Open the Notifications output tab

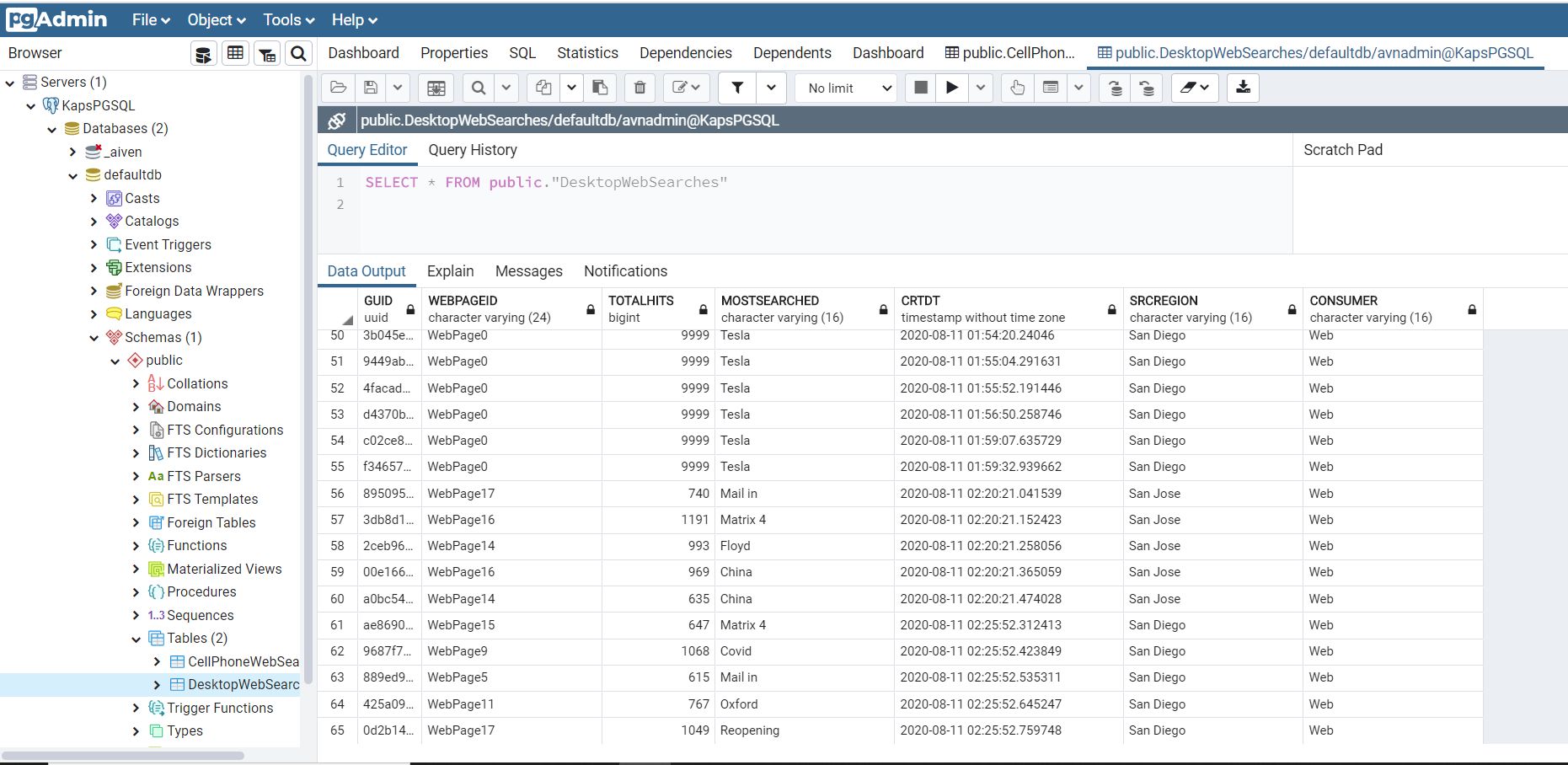(x=625, y=271)
